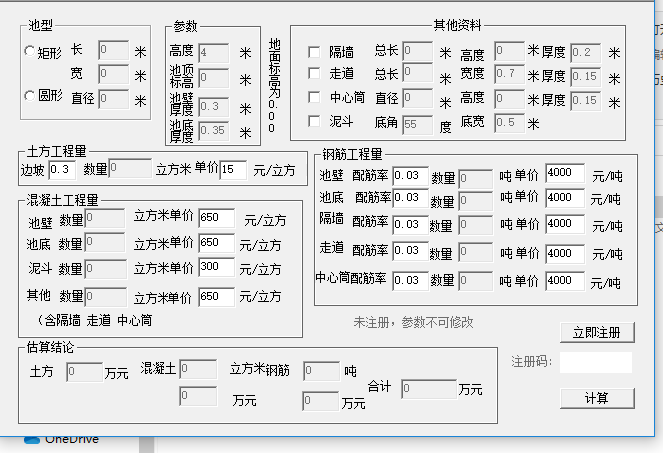Image resolution: width=663 pixels, height=453 pixels.
Task: Click the 高度 field in 参数 group
Action: pyautogui.click(x=214, y=52)
